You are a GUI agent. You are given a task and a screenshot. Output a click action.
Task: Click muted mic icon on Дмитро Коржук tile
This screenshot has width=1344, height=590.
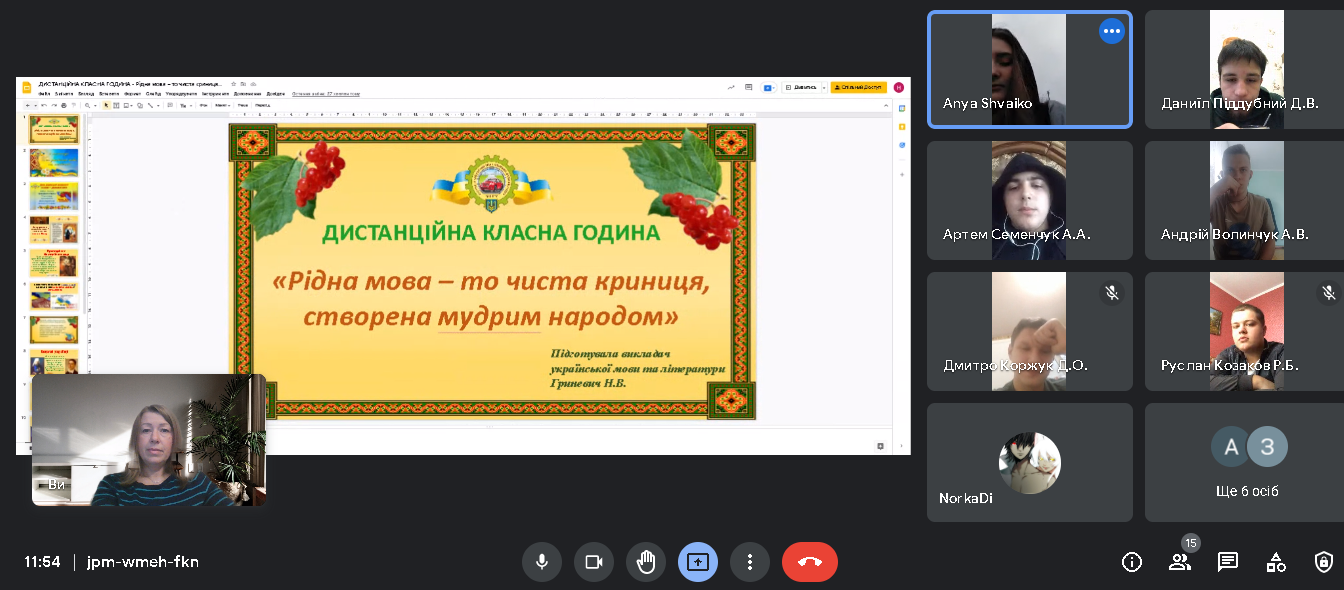[x=1110, y=293]
